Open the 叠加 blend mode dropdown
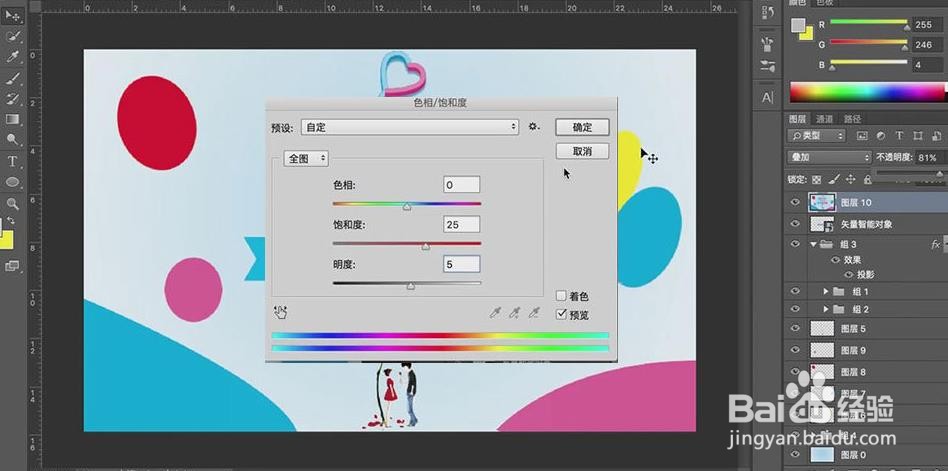This screenshot has width=948, height=471. (829, 157)
